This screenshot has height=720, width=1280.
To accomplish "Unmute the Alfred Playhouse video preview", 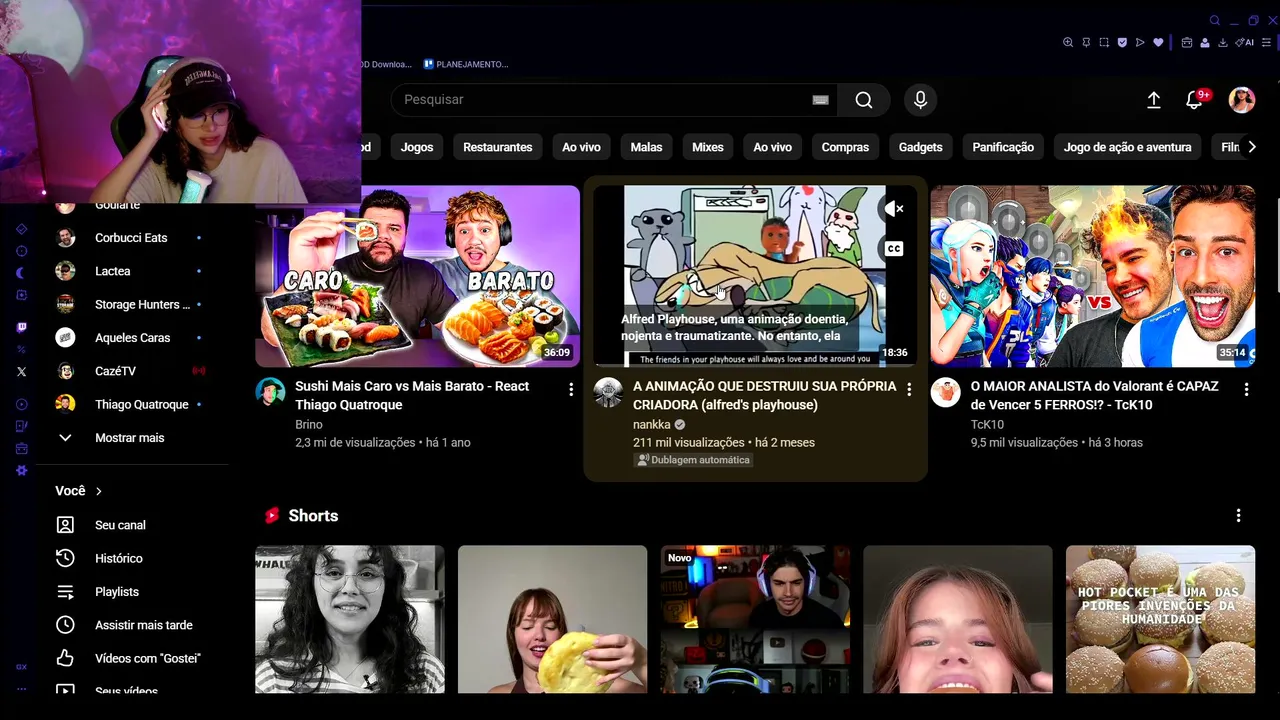I will point(894,209).
